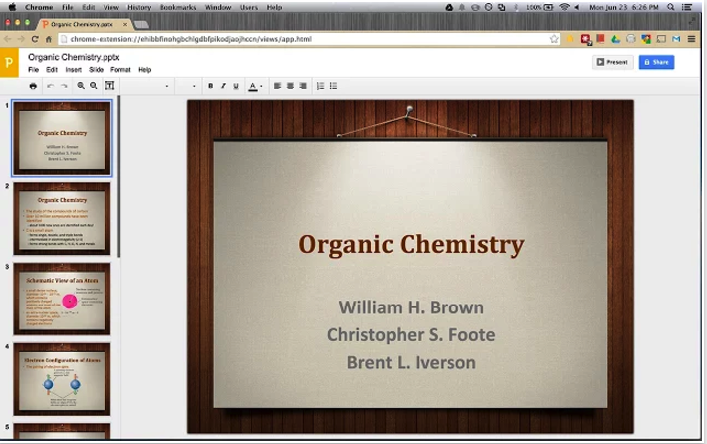This screenshot has height=444, width=707.
Task: Toggle underline formatting
Action: (x=236, y=86)
